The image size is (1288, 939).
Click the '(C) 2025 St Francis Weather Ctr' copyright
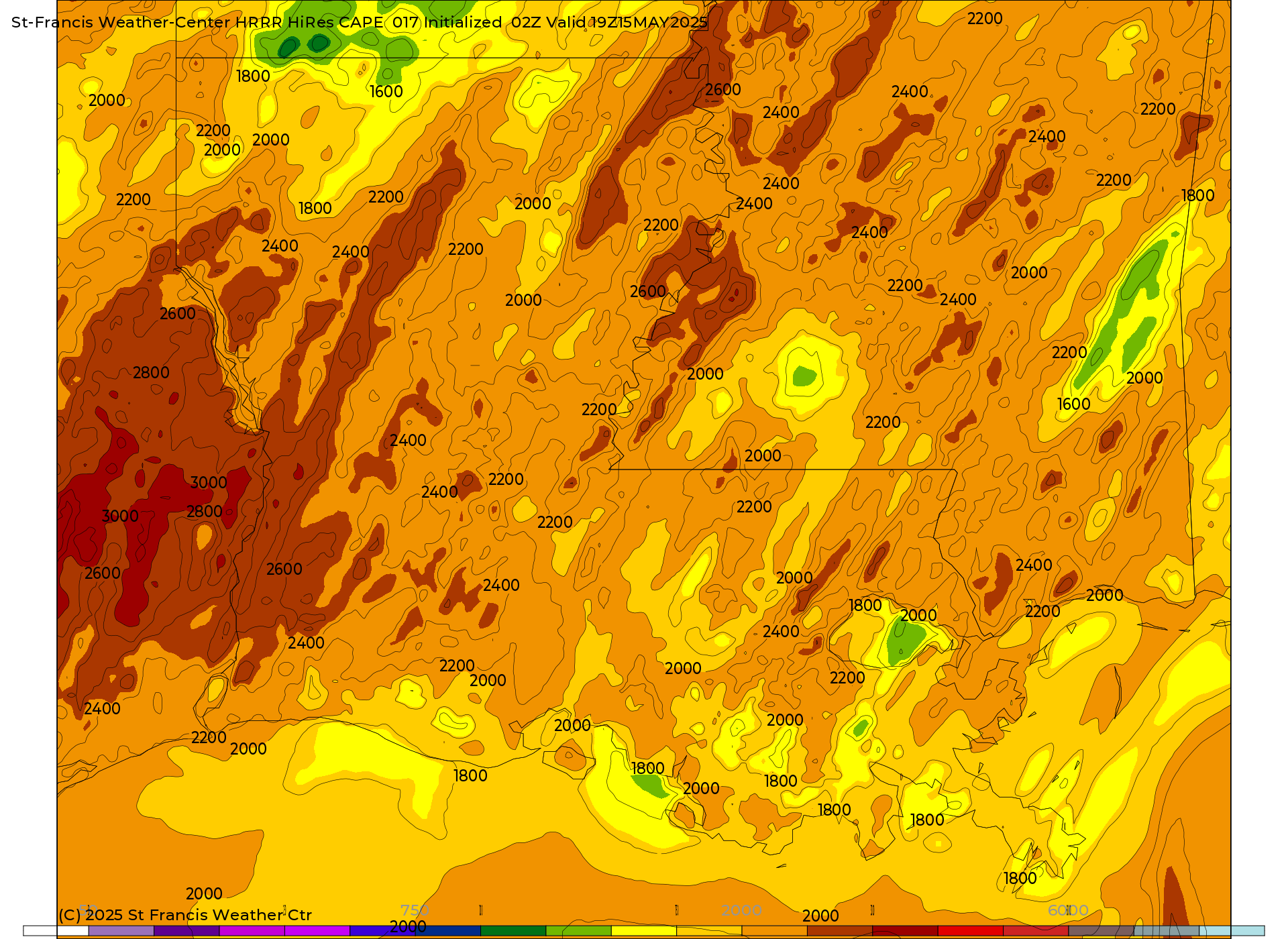185,915
